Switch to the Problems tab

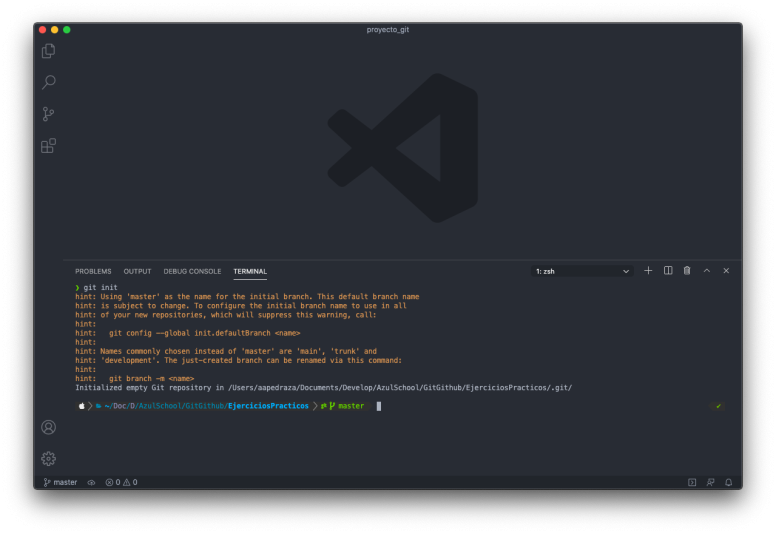coord(93,271)
